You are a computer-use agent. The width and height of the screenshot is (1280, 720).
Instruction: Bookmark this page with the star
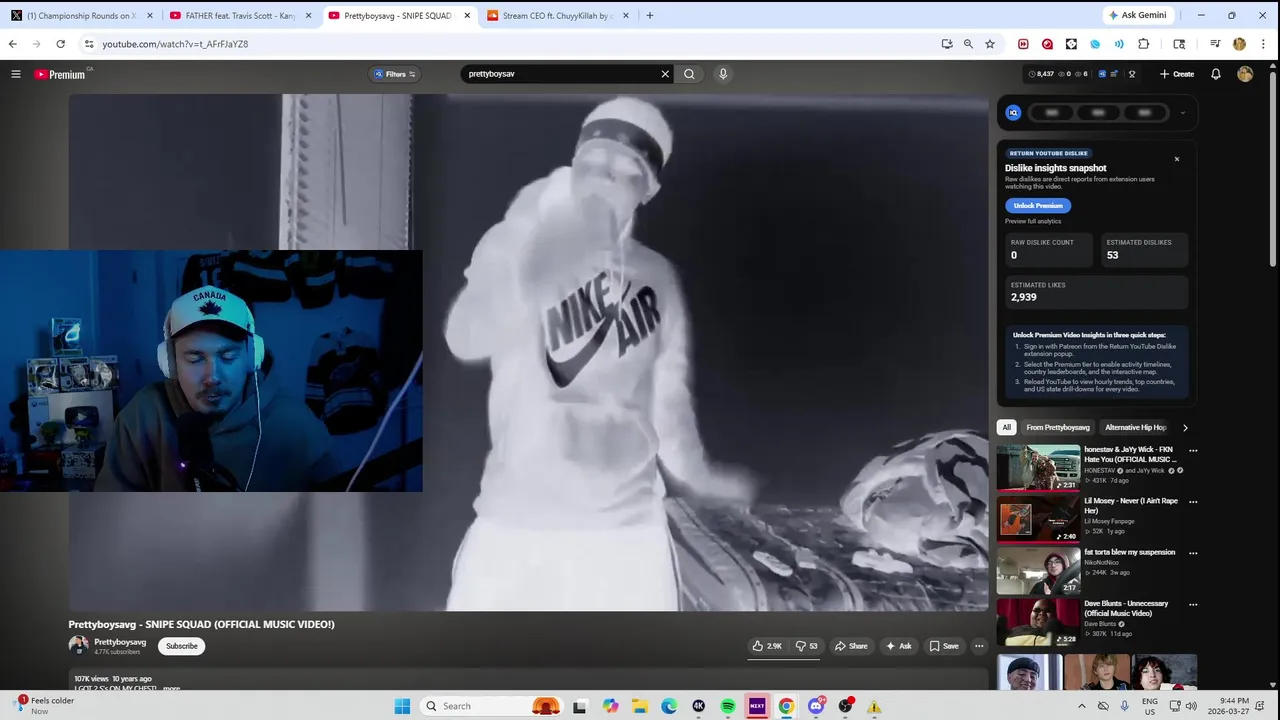tap(990, 44)
